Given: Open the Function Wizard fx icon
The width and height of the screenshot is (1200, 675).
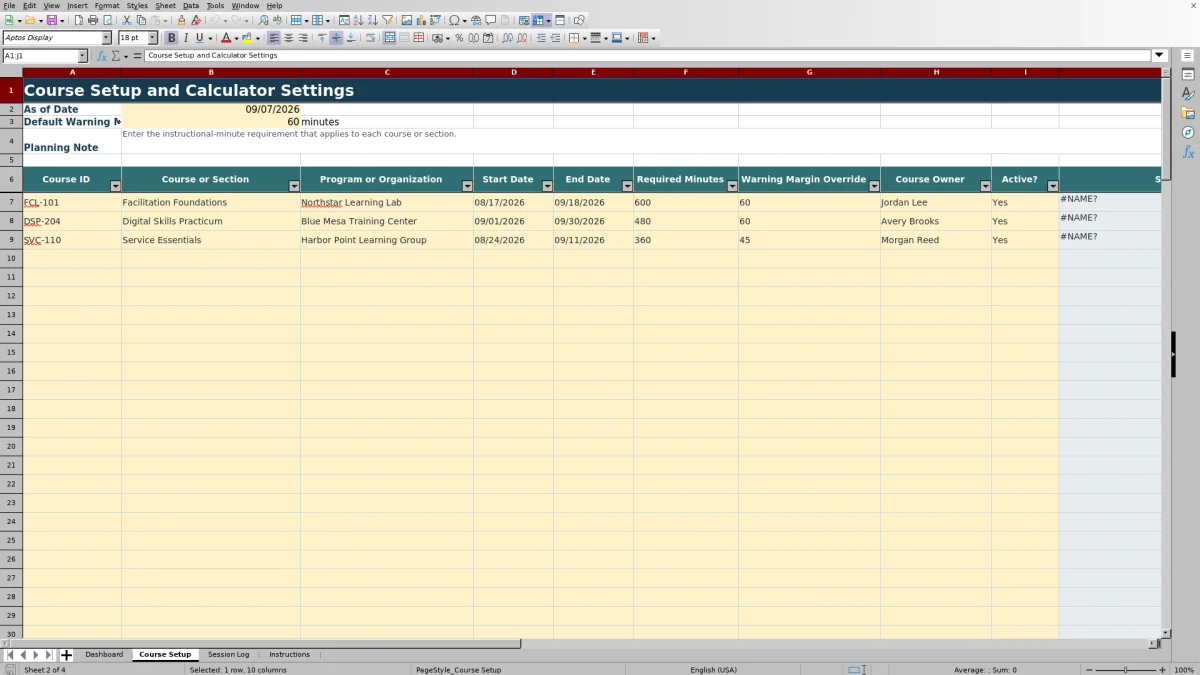Looking at the screenshot, I should 102,56.
